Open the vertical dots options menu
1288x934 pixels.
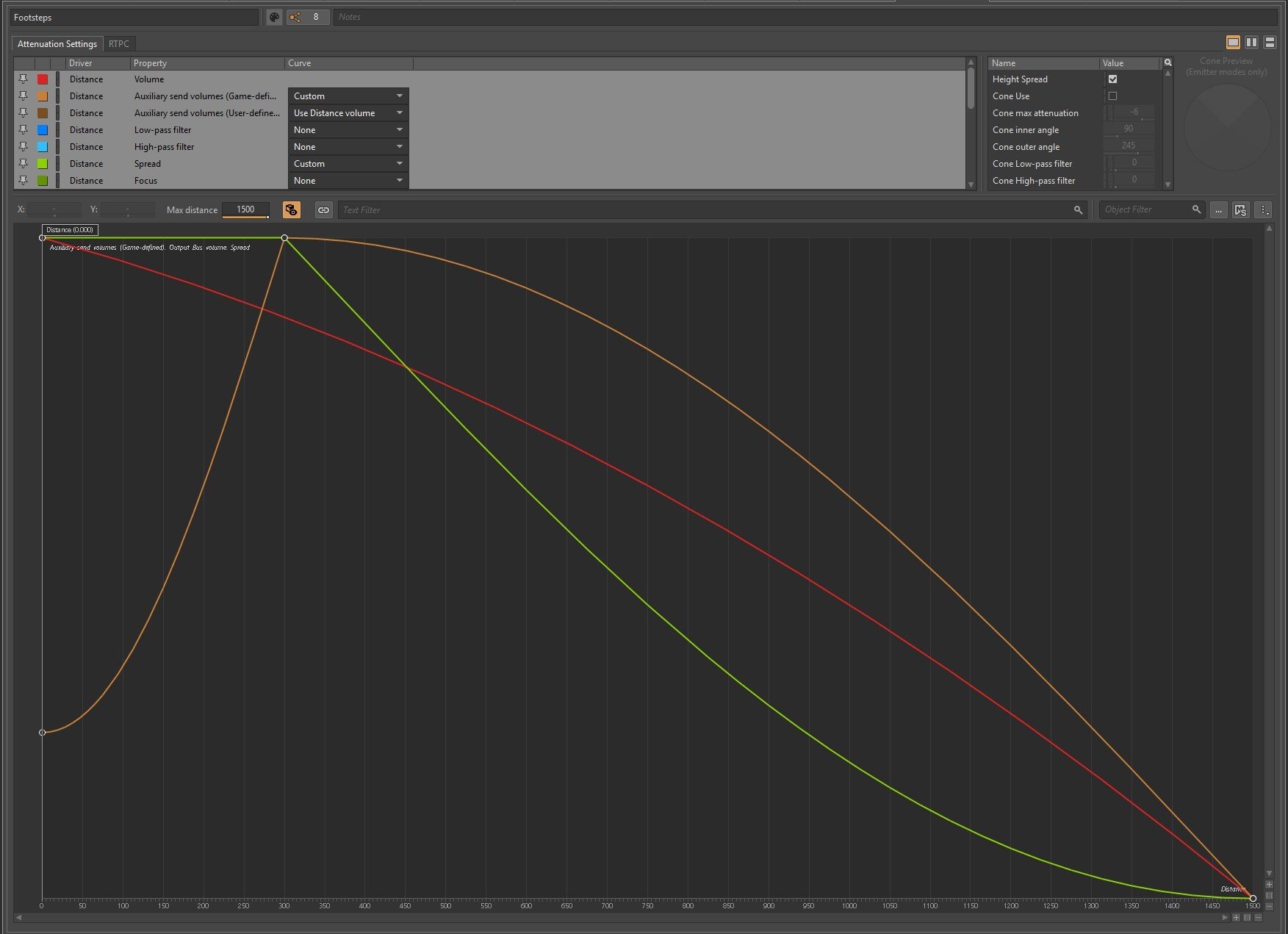[1264, 209]
